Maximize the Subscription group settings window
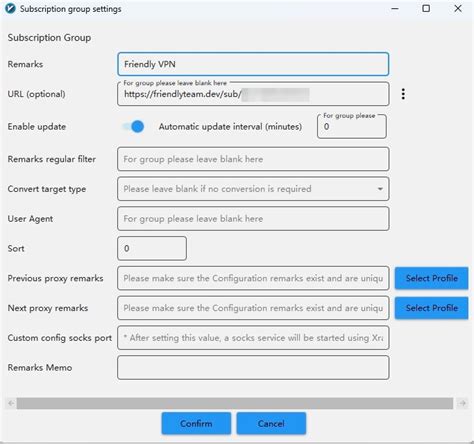 tap(426, 9)
